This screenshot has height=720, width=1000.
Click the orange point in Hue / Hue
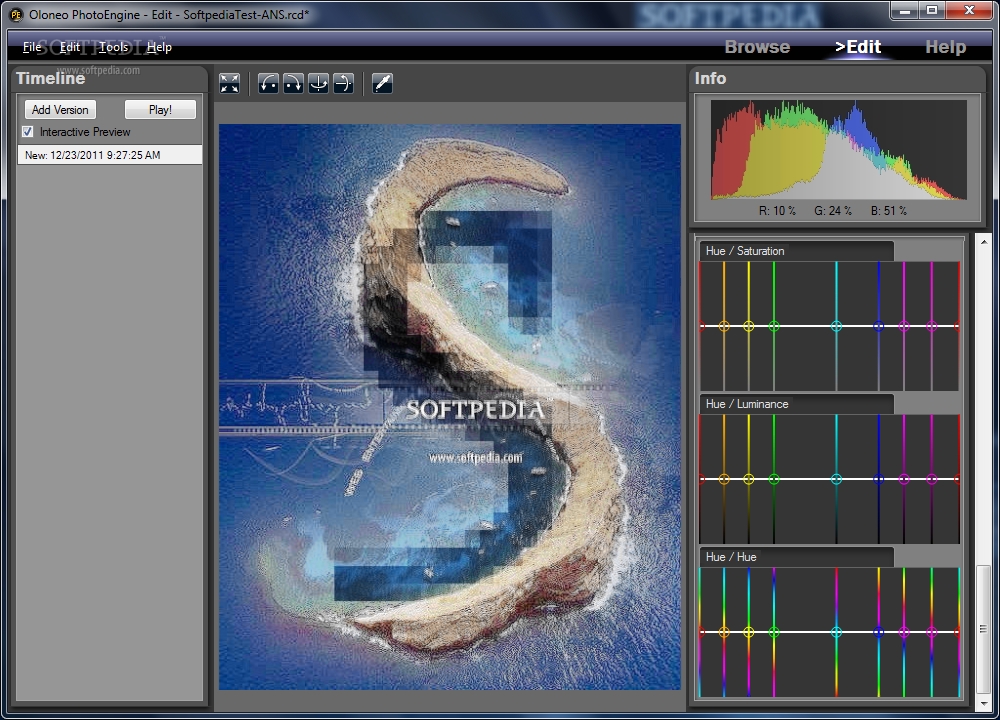click(x=724, y=632)
